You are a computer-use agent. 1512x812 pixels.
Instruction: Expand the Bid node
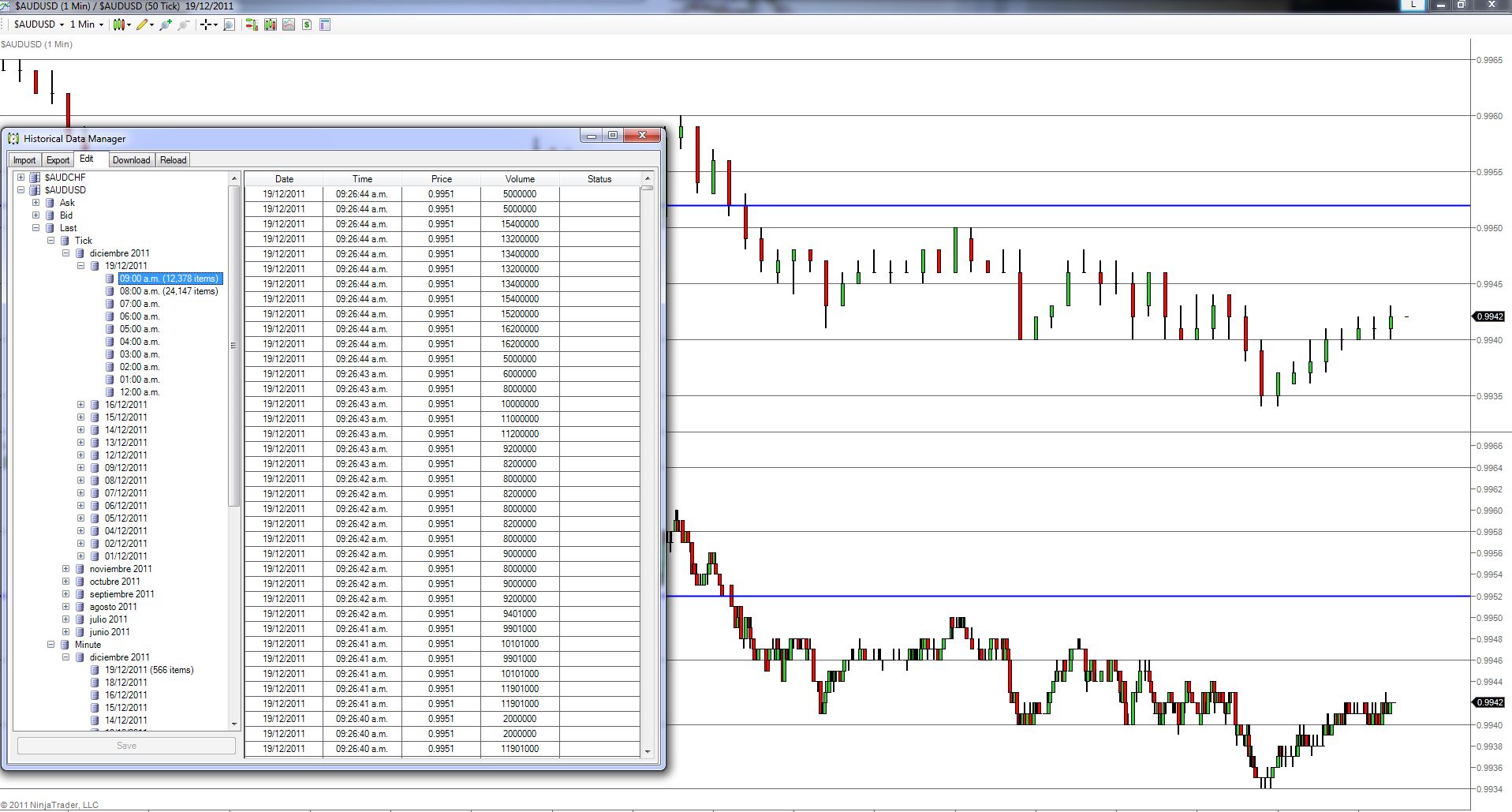click(35, 215)
